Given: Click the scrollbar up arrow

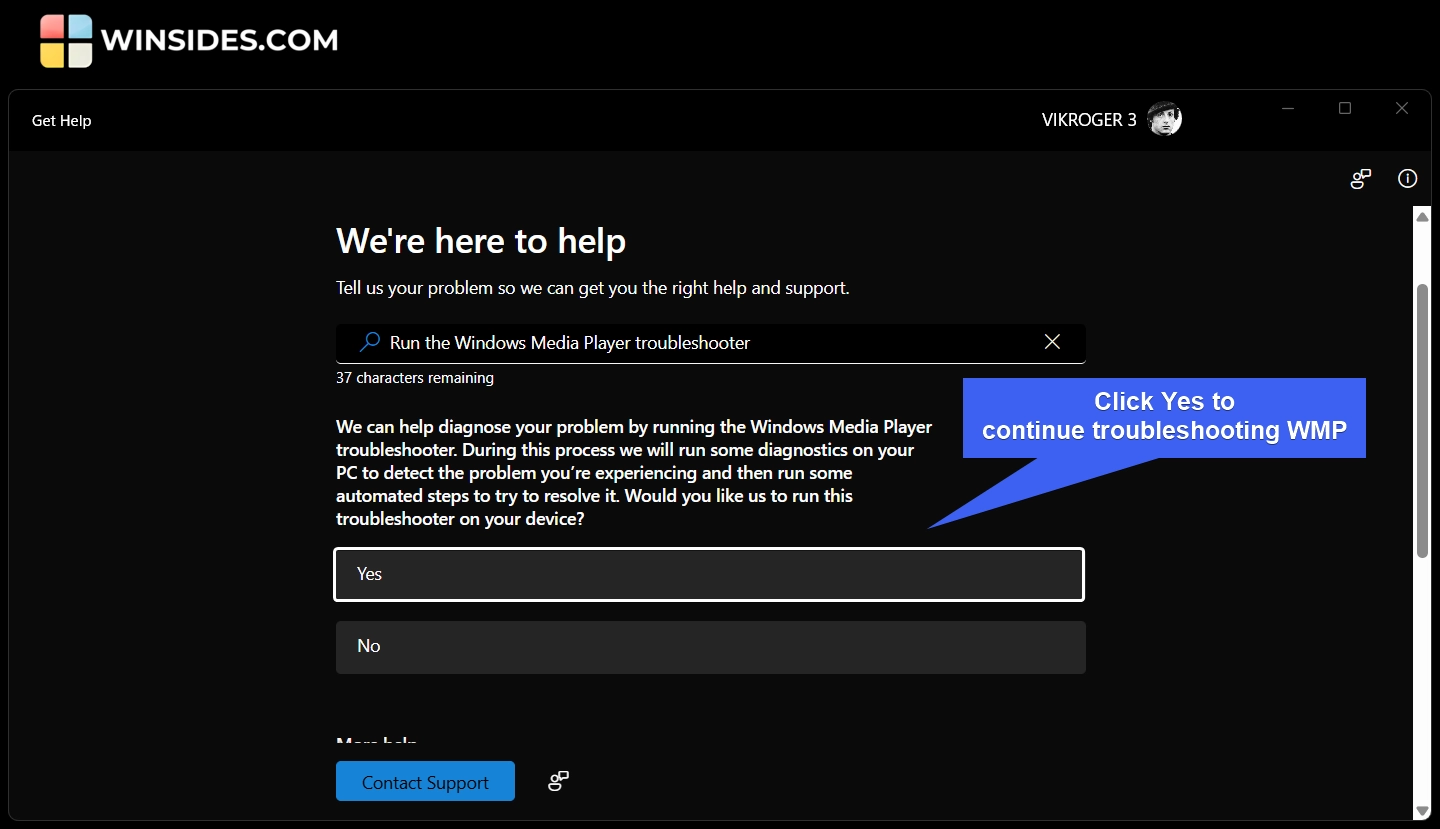Looking at the screenshot, I should click(x=1422, y=216).
